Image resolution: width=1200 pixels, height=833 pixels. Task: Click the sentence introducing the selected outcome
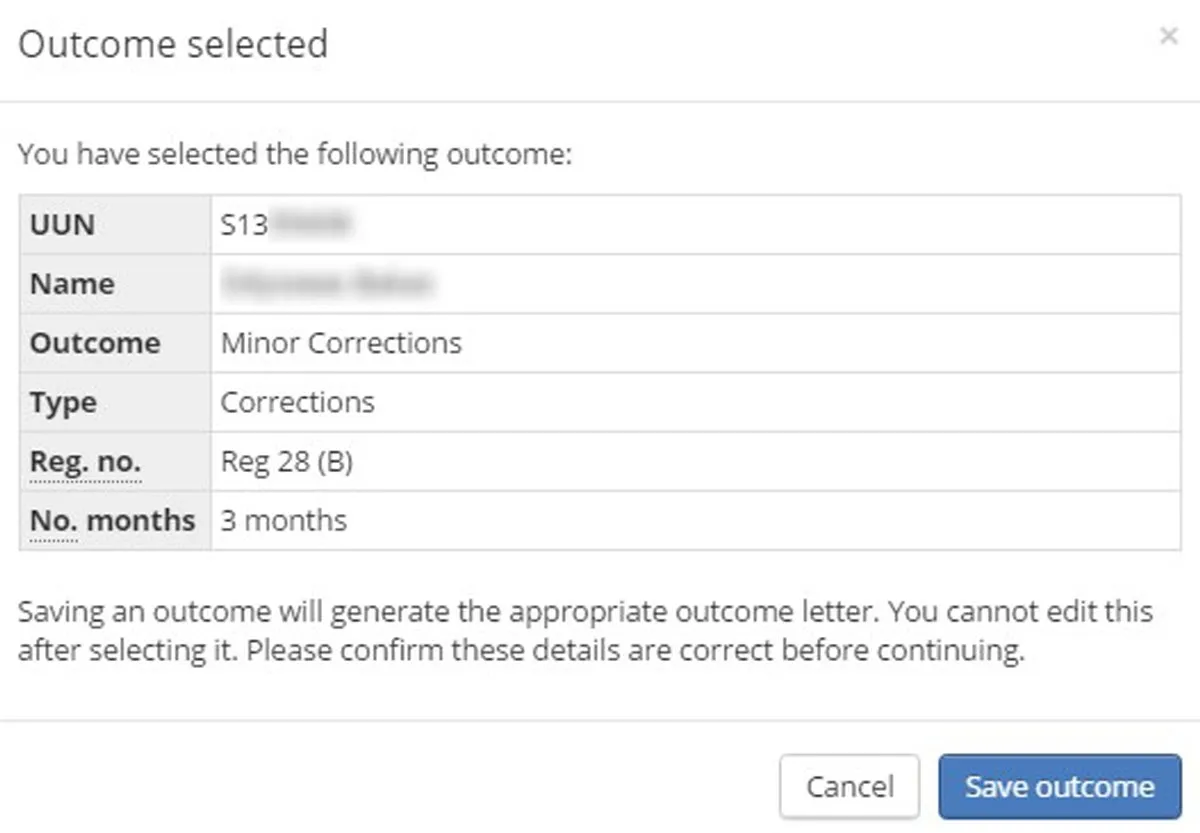[x=293, y=154]
